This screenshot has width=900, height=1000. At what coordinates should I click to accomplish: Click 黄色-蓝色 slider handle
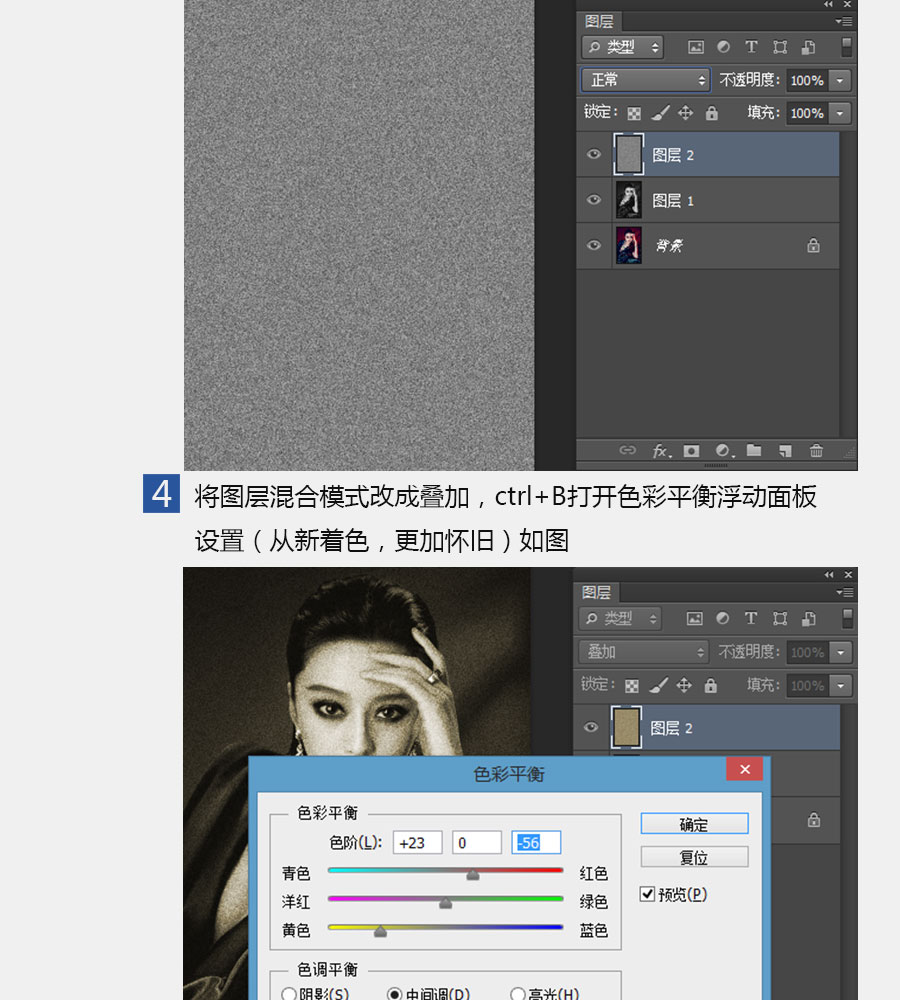[x=380, y=931]
